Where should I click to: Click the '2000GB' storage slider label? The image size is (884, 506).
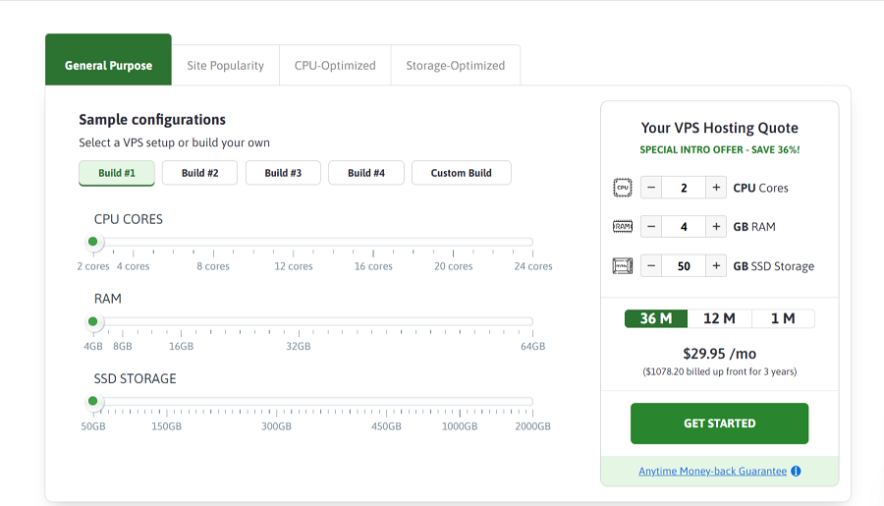[533, 426]
